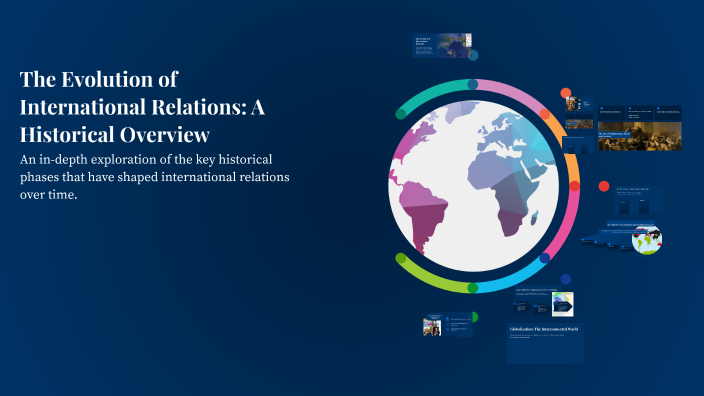This screenshot has height=396, width=704.
Task: Select the middle card above the large painting
Action: 640,113
